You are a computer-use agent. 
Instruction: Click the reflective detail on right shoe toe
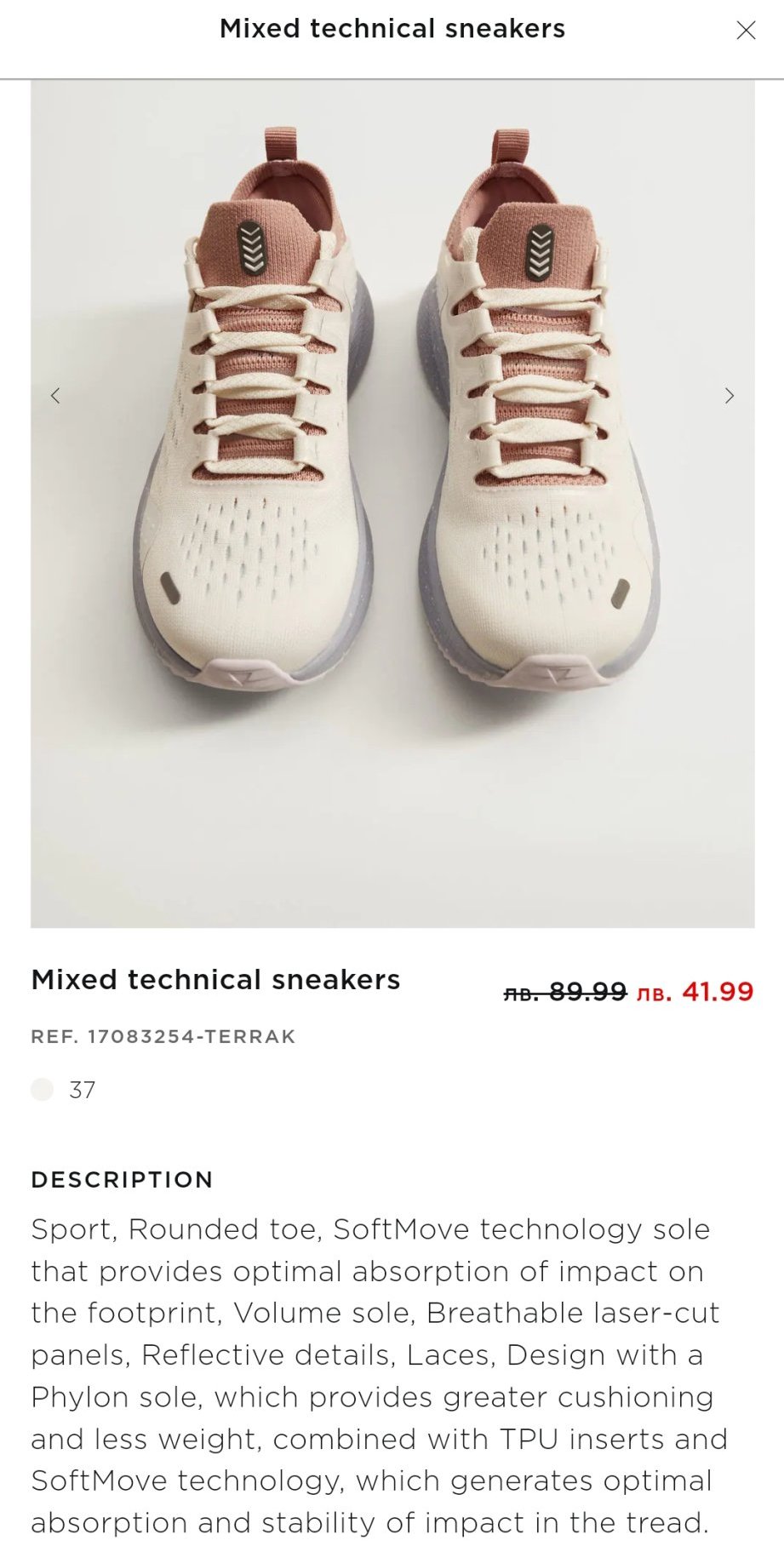tap(621, 592)
